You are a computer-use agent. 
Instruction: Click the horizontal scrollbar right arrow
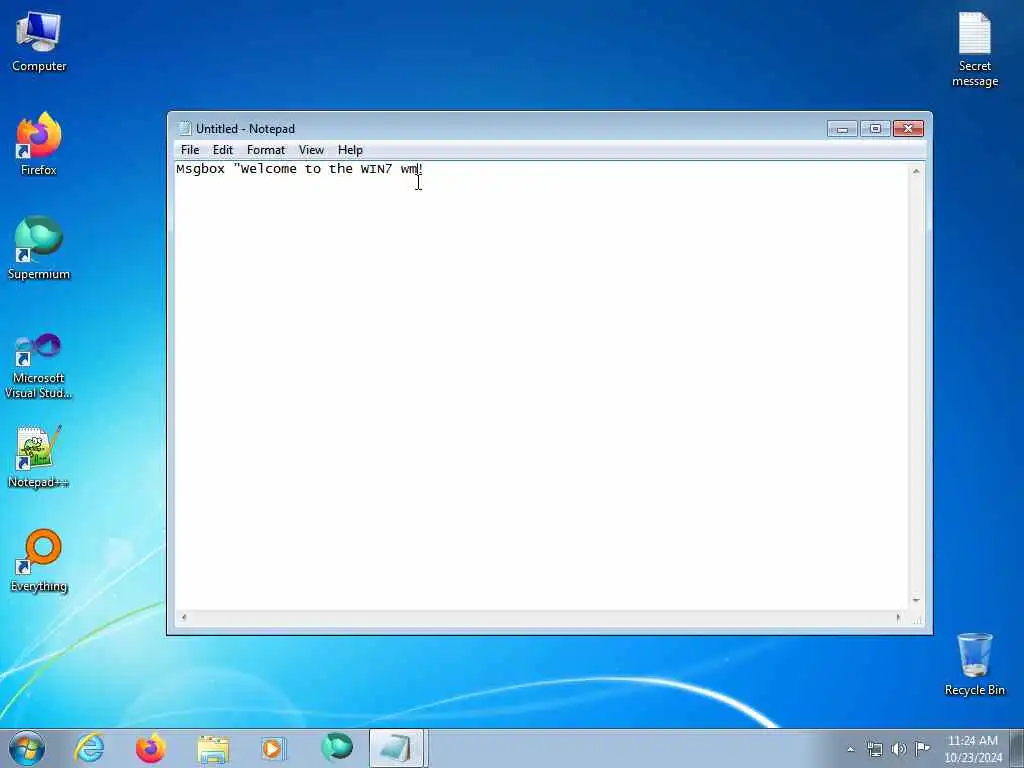point(898,617)
